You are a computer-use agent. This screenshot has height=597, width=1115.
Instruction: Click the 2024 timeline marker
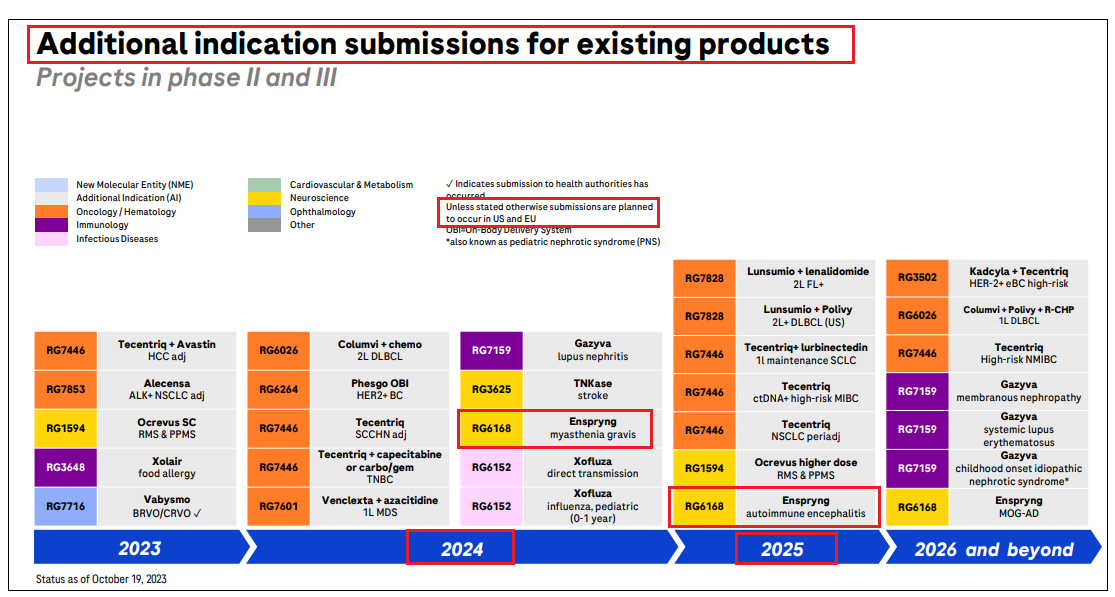(x=461, y=548)
